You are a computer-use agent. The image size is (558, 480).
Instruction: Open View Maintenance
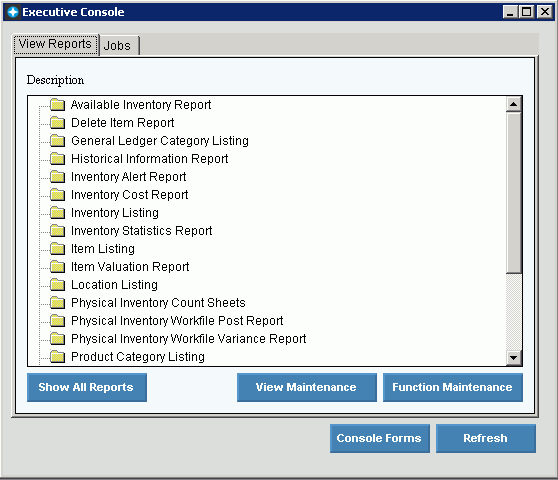tap(307, 387)
